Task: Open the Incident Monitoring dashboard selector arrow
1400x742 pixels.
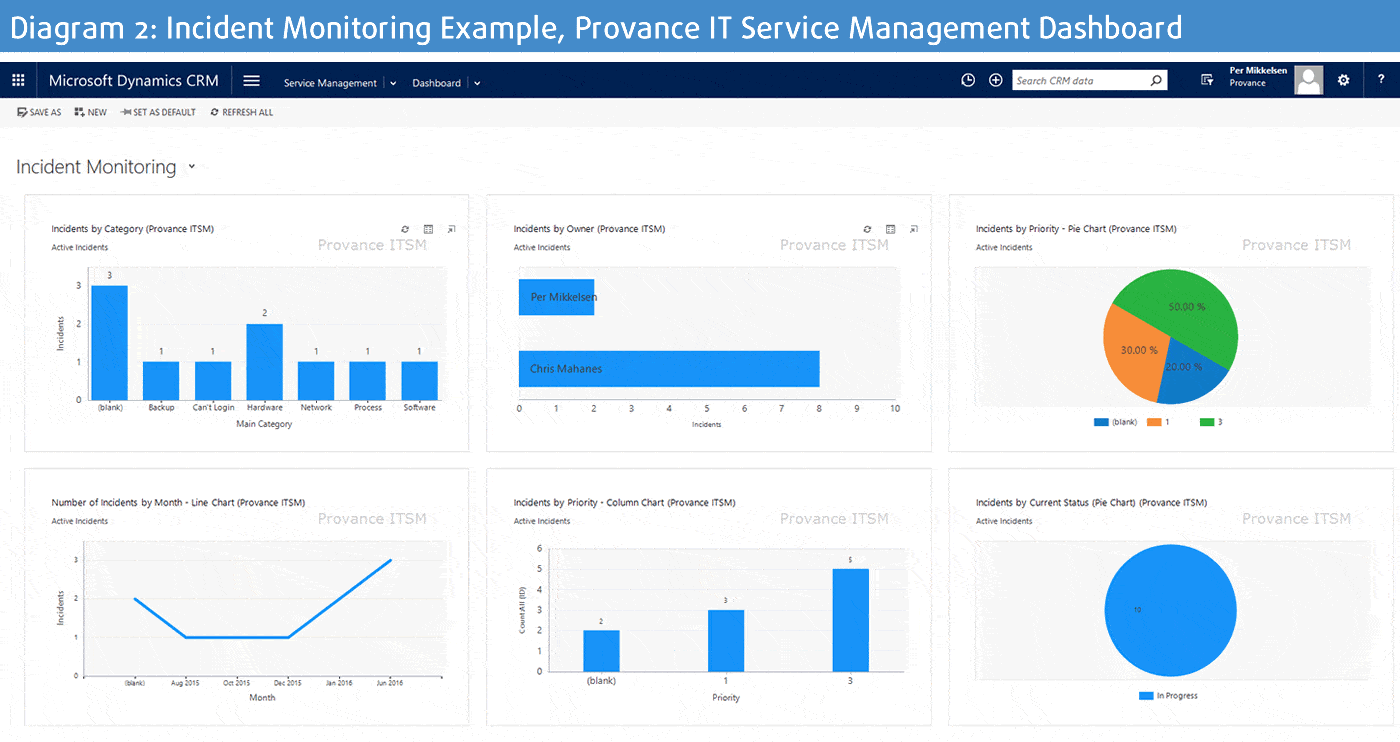Action: (x=191, y=167)
